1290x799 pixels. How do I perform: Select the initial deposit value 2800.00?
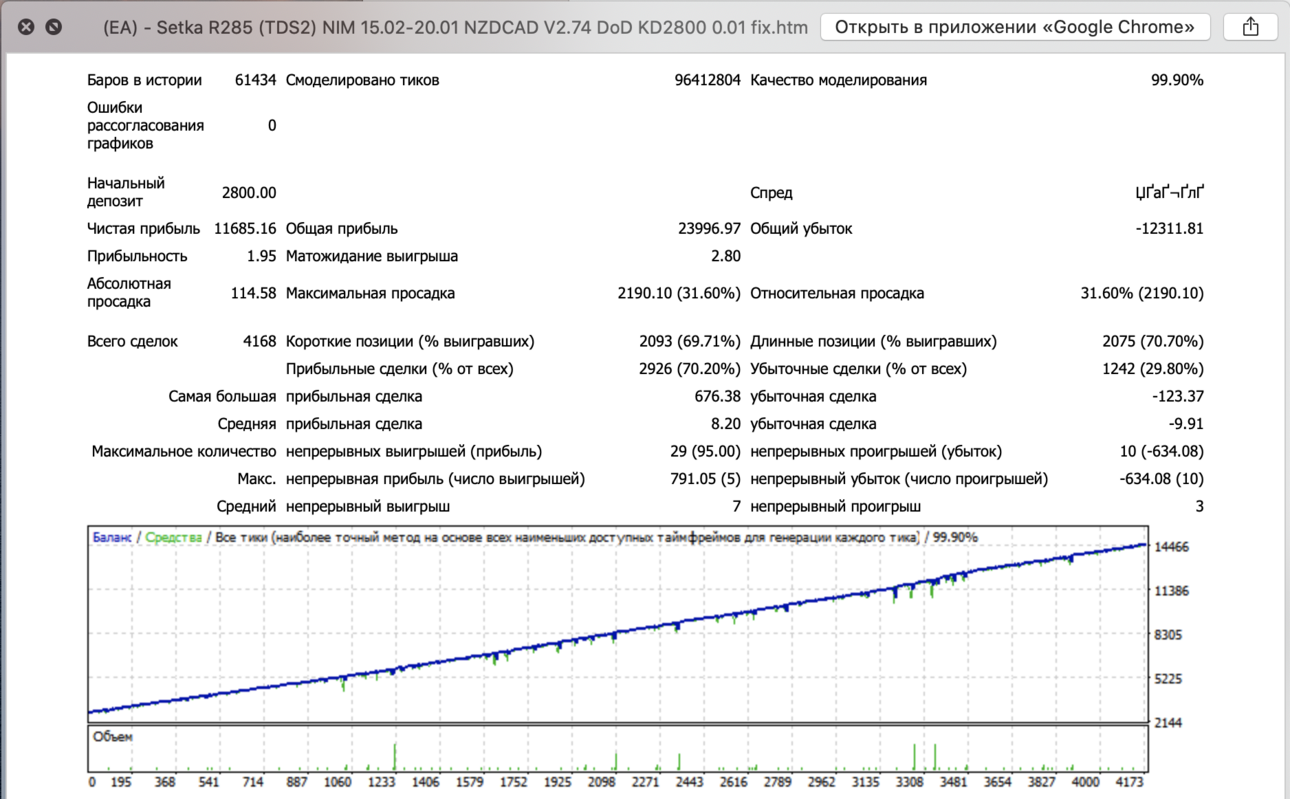249,192
